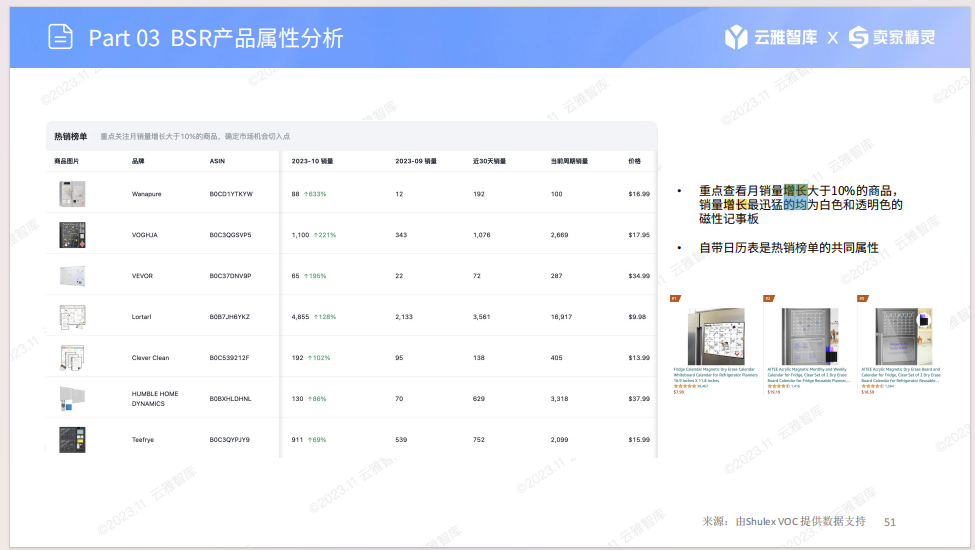Select ASIN B0C37DNV9P

(x=230, y=276)
